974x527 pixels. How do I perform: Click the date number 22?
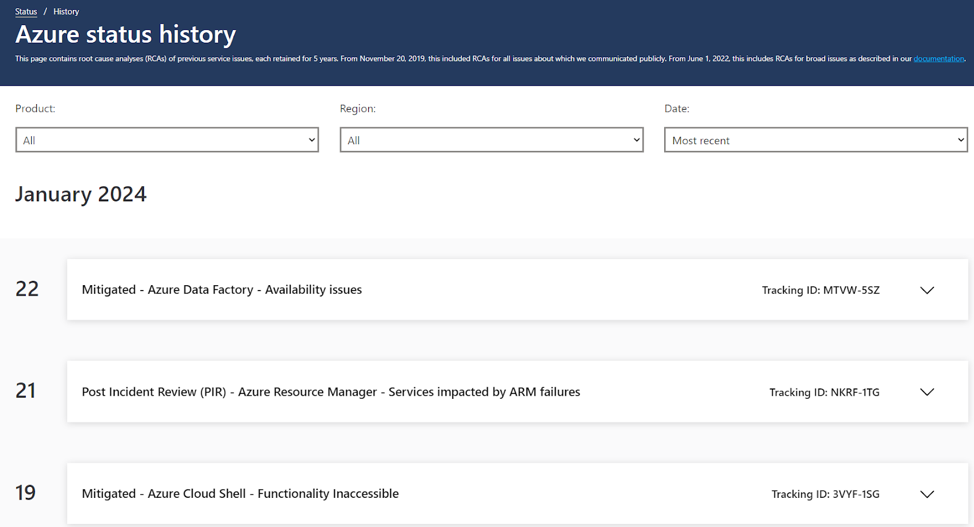click(27, 289)
